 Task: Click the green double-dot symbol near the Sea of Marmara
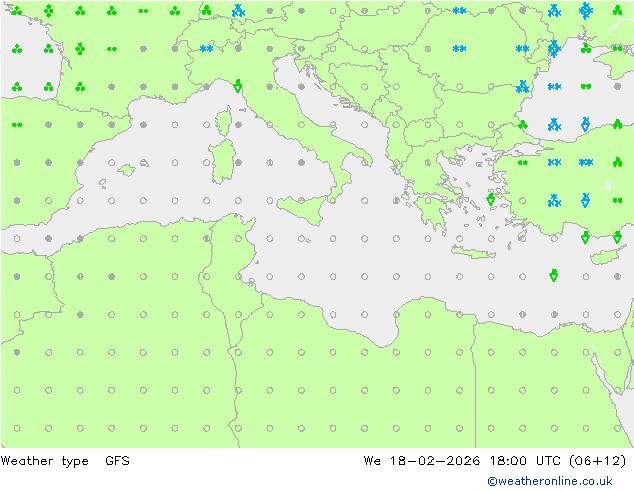[522, 163]
